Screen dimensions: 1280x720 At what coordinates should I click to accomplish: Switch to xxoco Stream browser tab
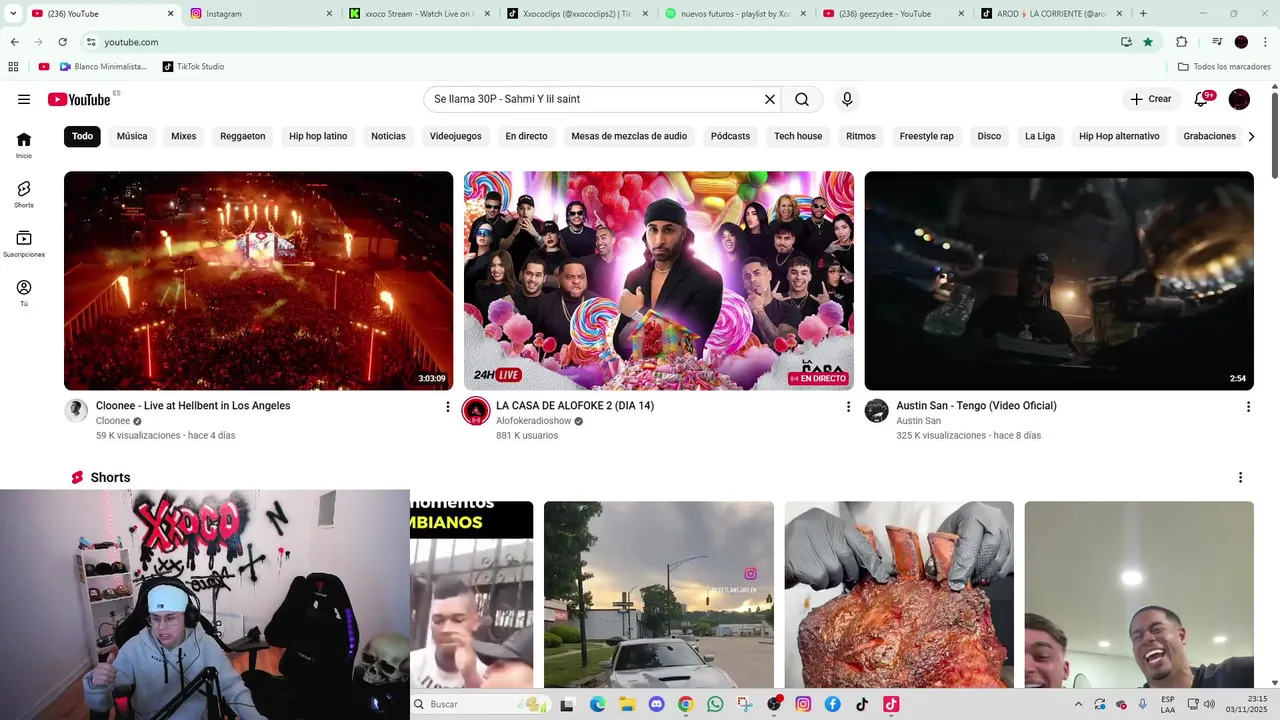point(419,14)
